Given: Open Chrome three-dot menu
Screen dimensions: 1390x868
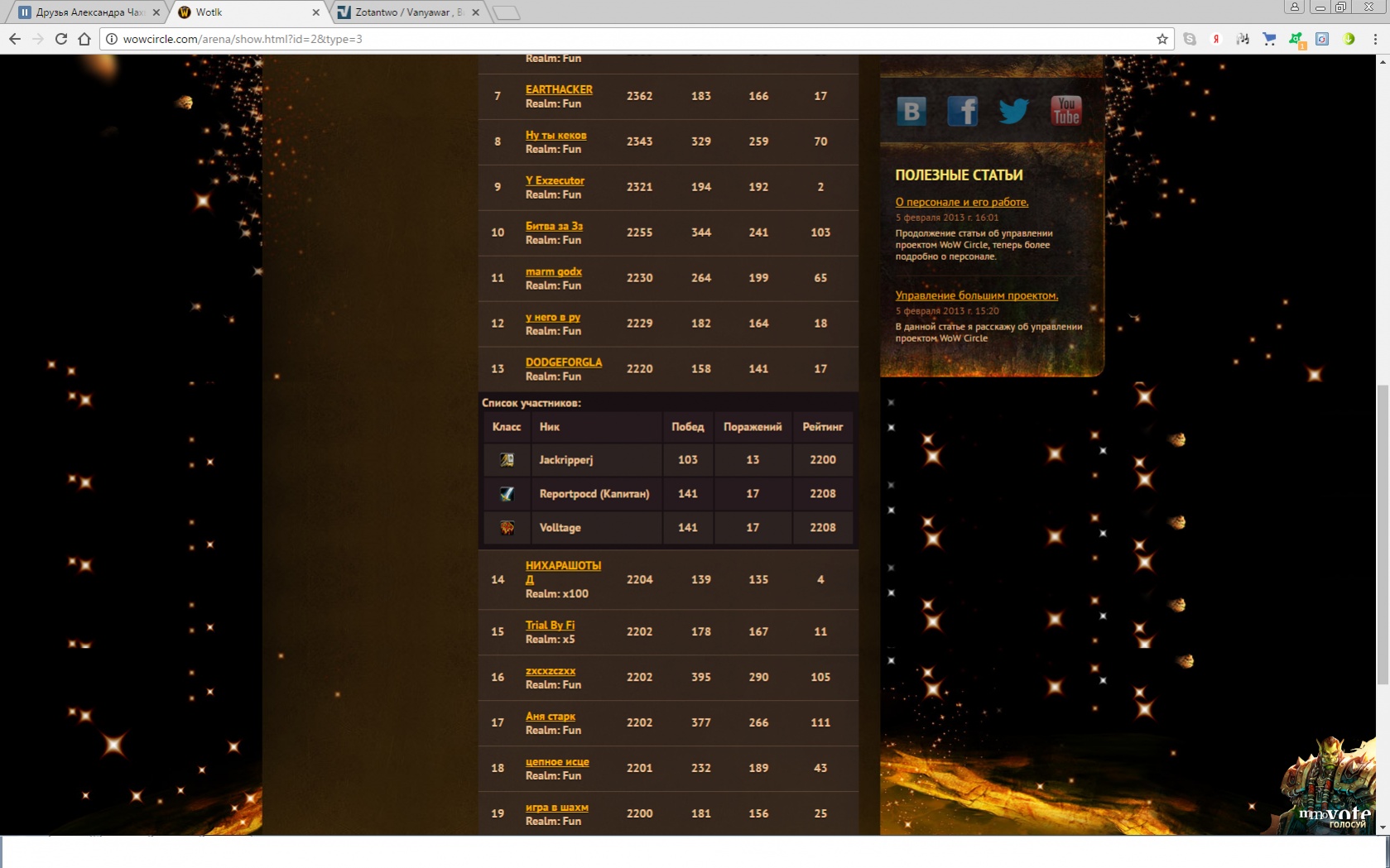Looking at the screenshot, I should [x=1375, y=39].
